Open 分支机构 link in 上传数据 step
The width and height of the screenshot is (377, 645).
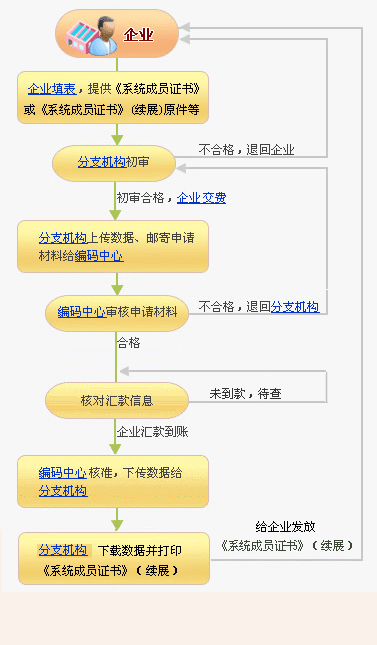(x=63, y=238)
